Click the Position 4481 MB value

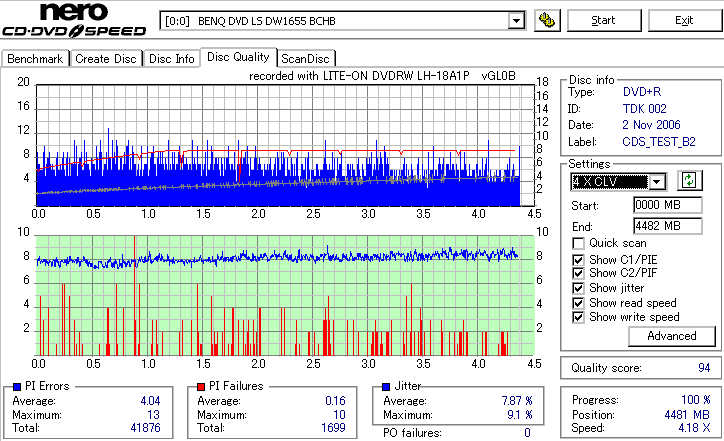(688, 415)
